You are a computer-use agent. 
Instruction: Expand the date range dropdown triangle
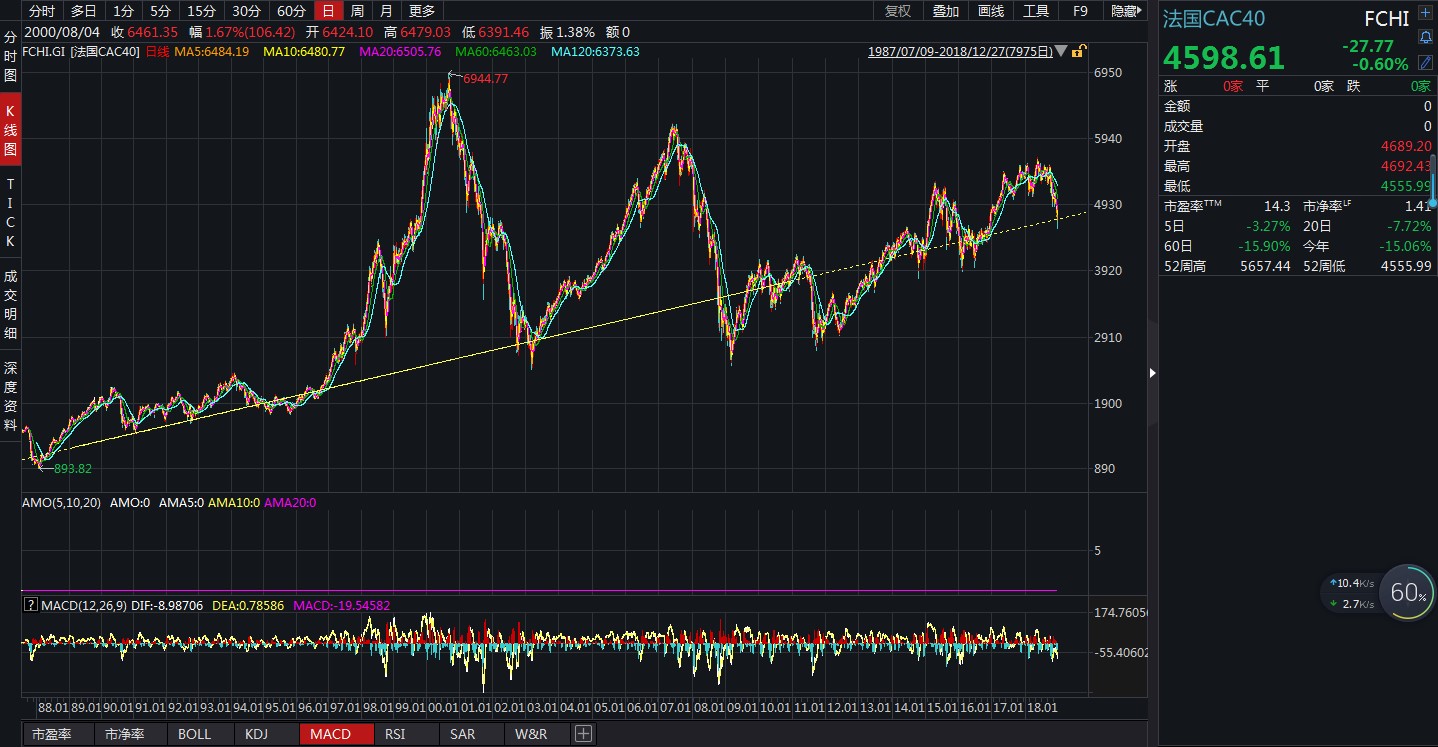(1061, 51)
